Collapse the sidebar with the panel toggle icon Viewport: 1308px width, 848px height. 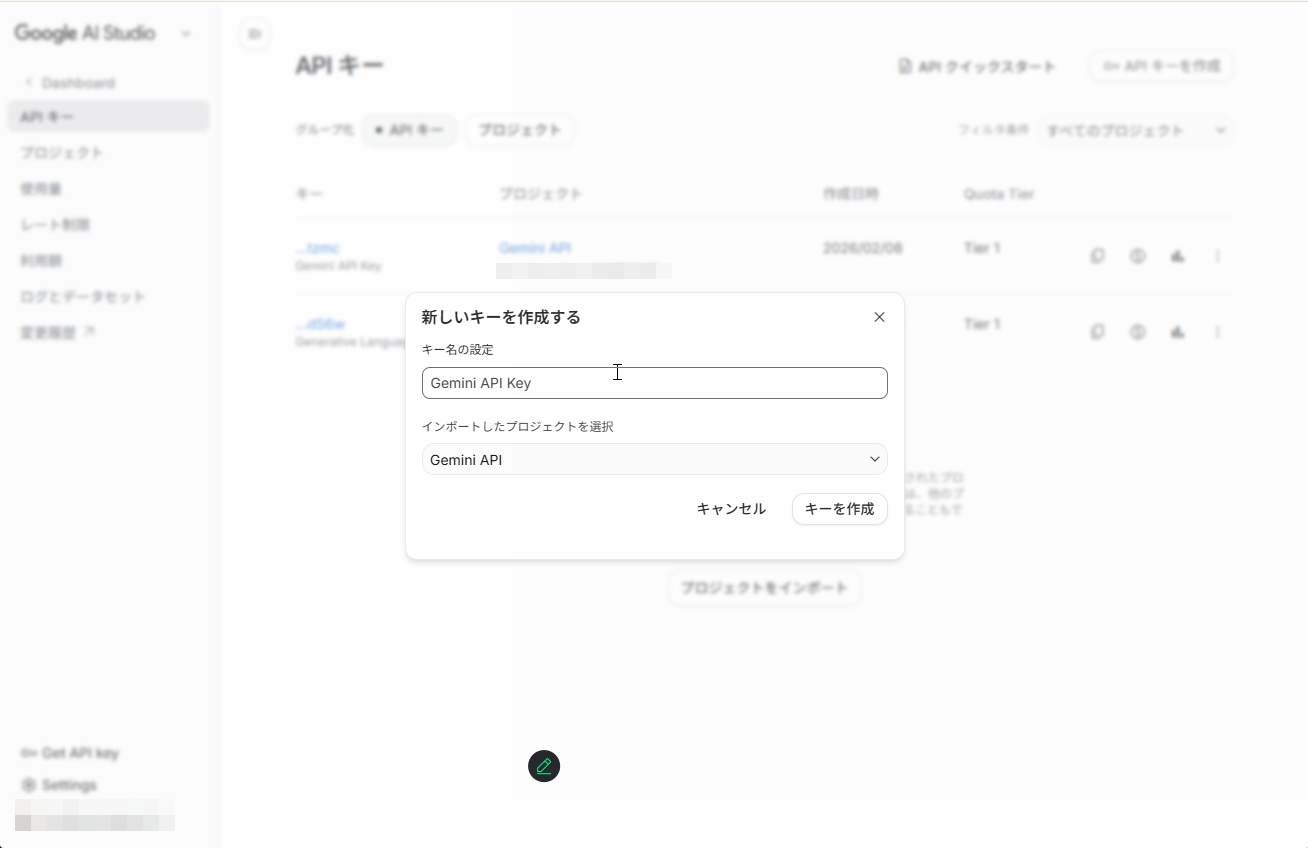(x=255, y=33)
